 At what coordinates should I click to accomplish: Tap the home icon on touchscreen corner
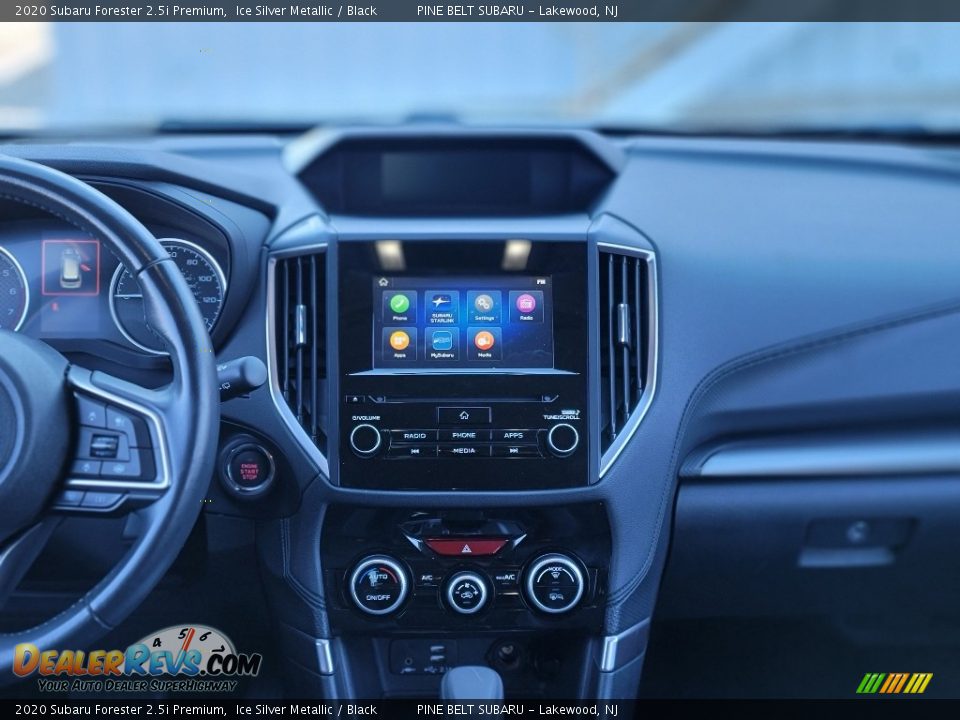(383, 283)
